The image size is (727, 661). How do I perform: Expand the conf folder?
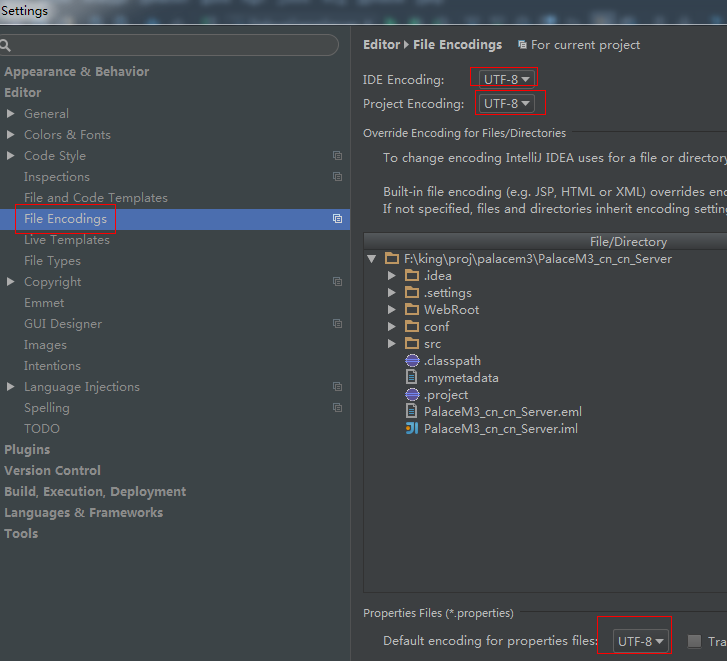[x=392, y=327]
